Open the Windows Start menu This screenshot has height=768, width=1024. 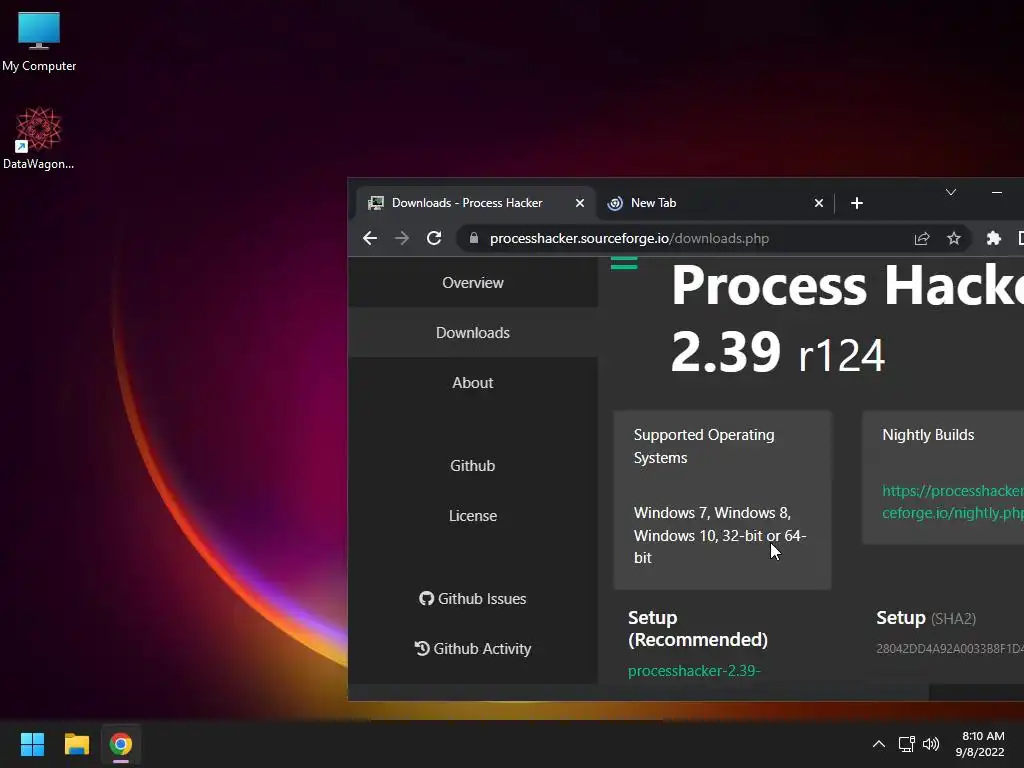pos(32,744)
